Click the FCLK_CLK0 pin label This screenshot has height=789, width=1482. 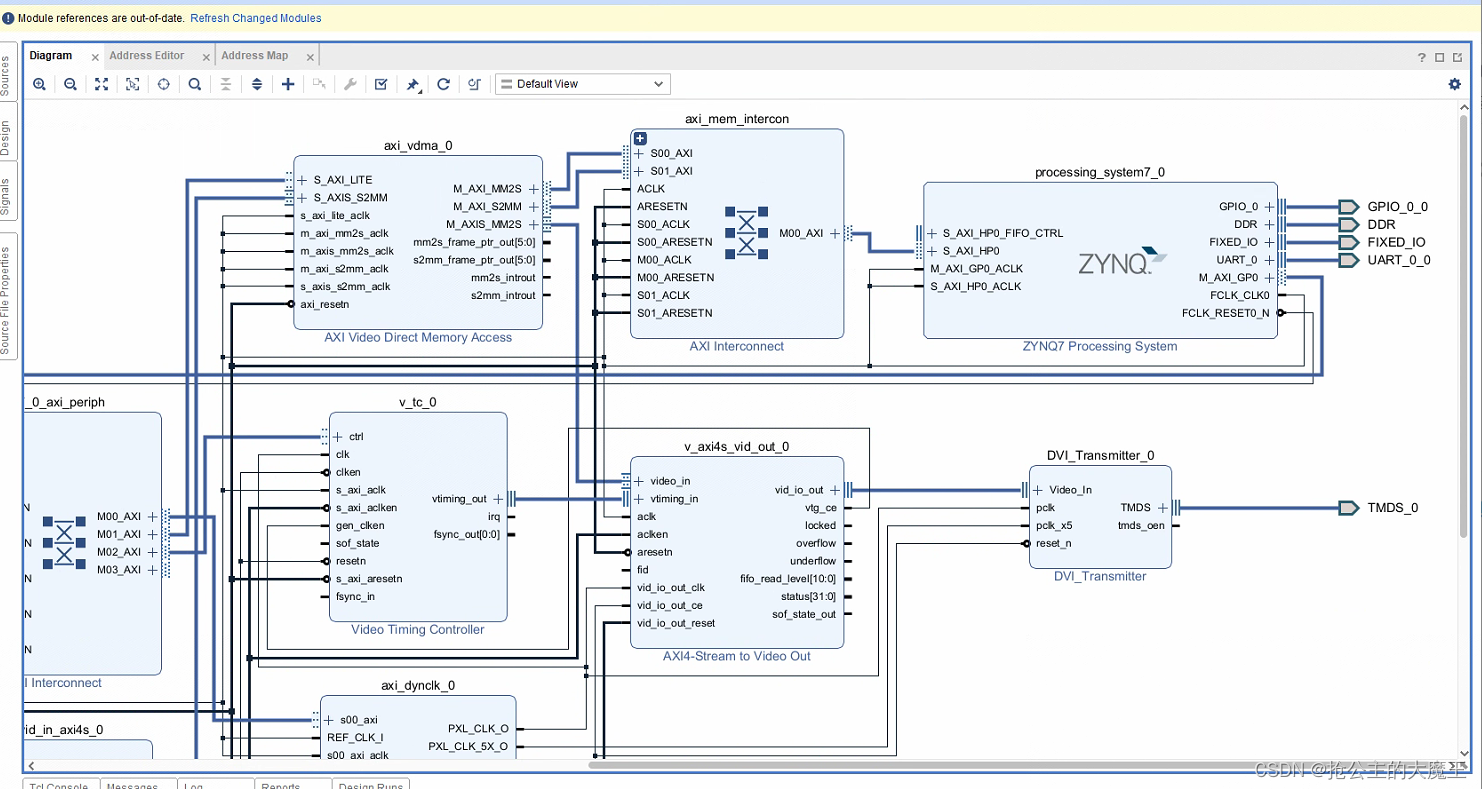pos(1239,295)
